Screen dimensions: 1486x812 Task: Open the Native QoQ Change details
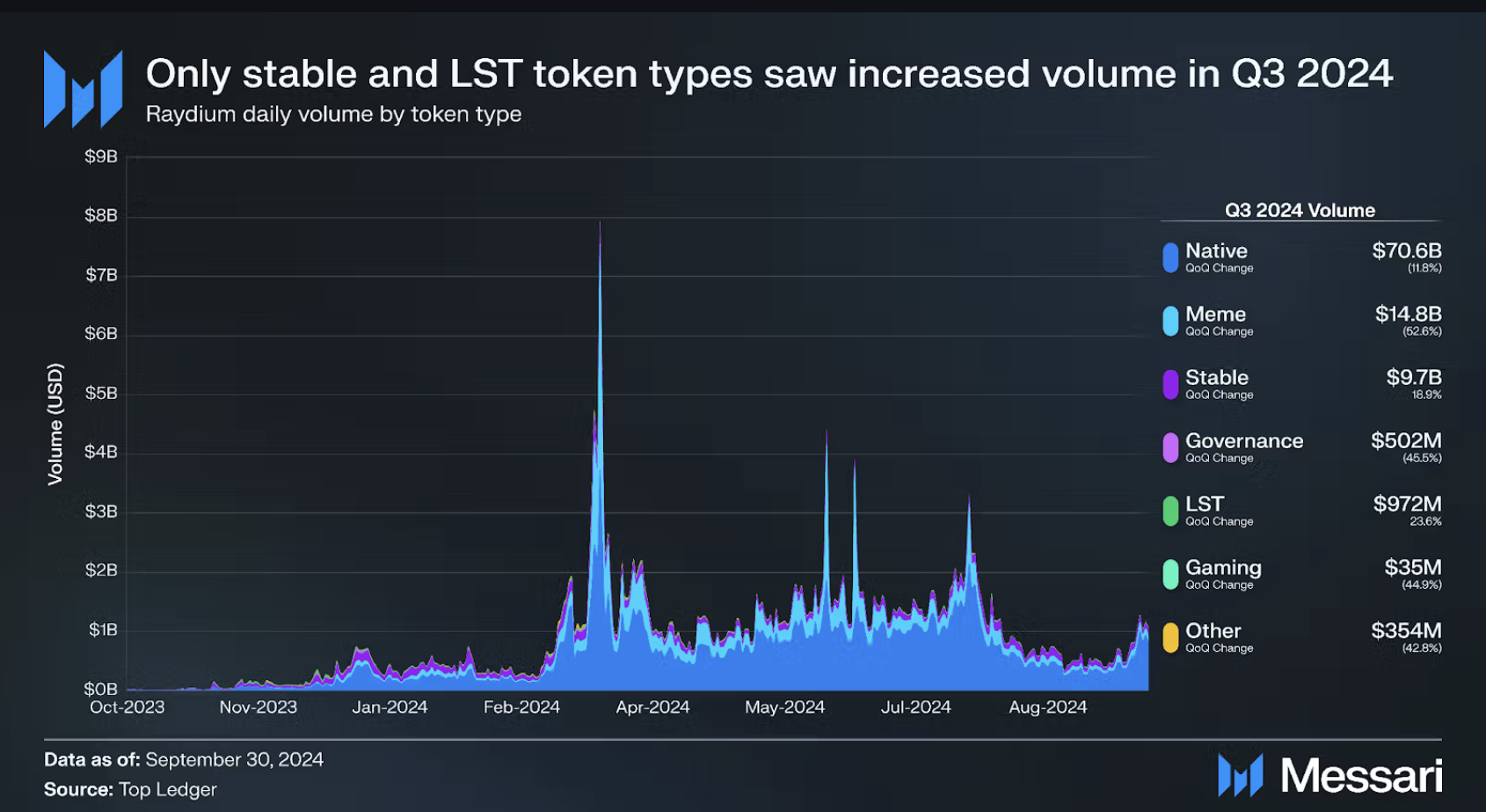[1221, 269]
